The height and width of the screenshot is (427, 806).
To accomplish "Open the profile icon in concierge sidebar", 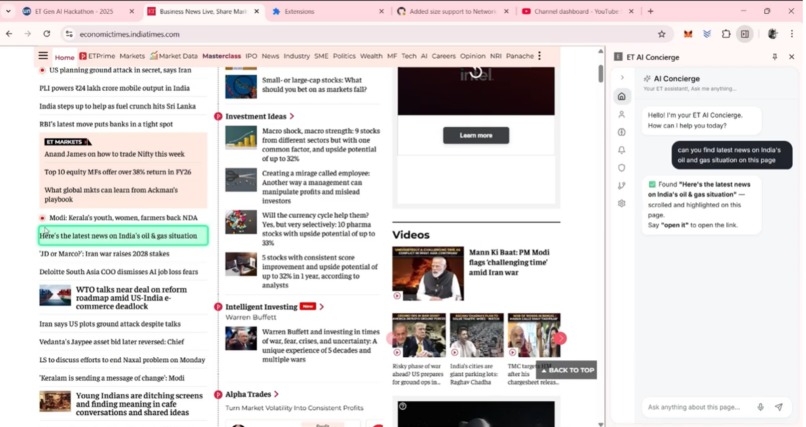I will pyautogui.click(x=621, y=114).
